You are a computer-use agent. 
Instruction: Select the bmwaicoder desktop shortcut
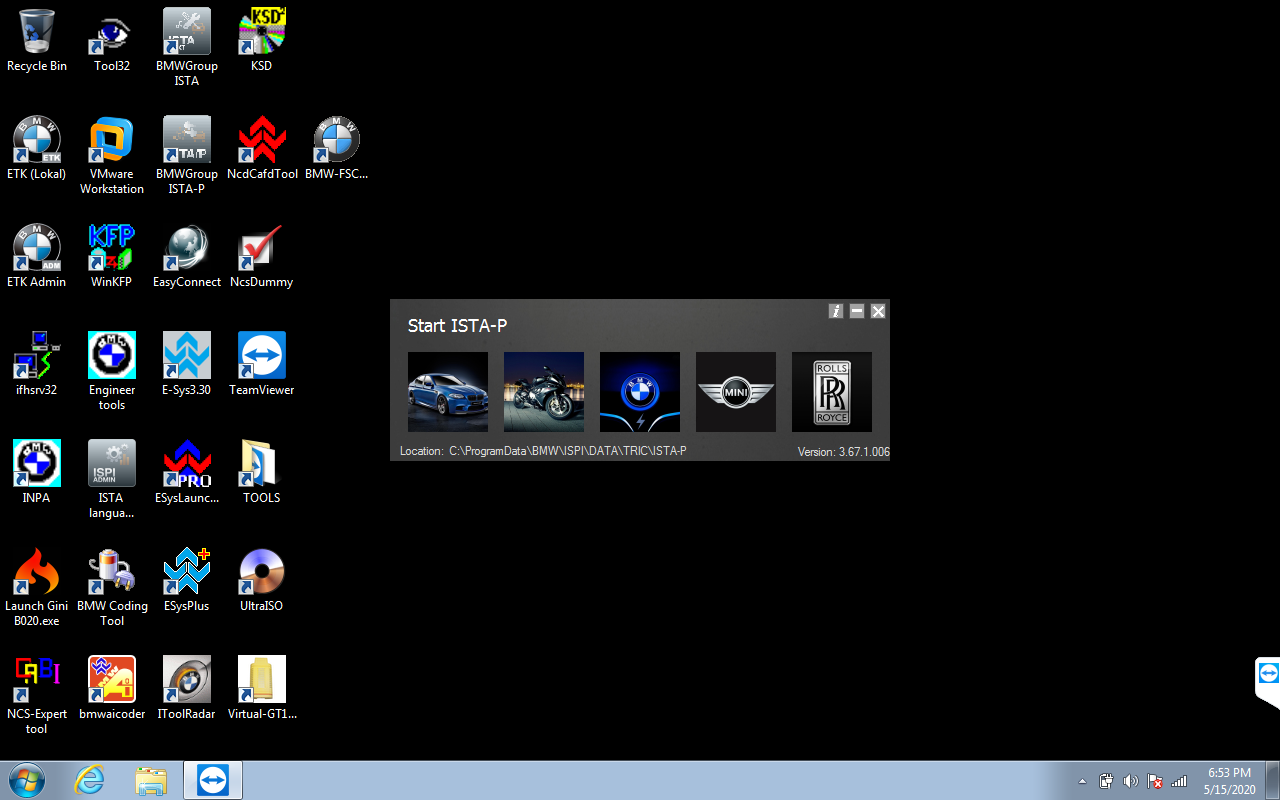112,688
